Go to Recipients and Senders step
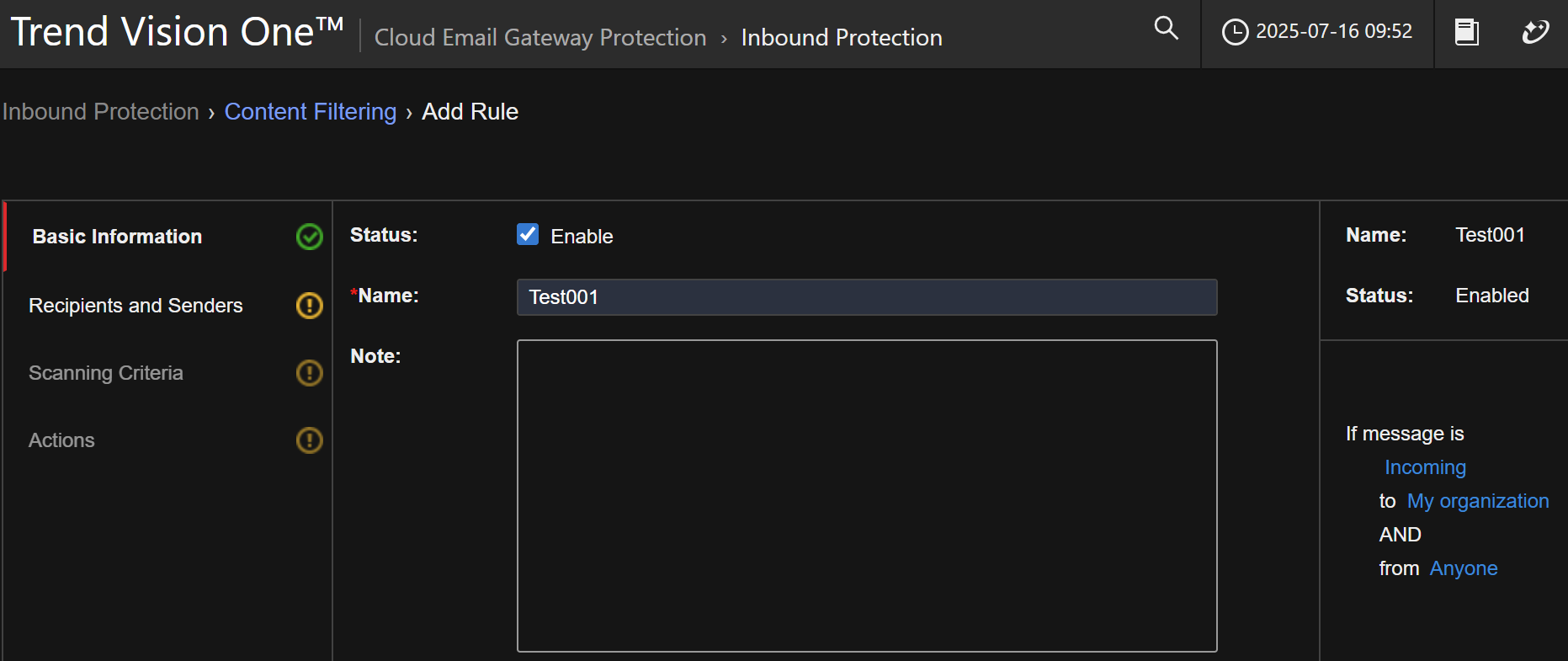The height and width of the screenshot is (661, 1568). pyautogui.click(x=136, y=306)
